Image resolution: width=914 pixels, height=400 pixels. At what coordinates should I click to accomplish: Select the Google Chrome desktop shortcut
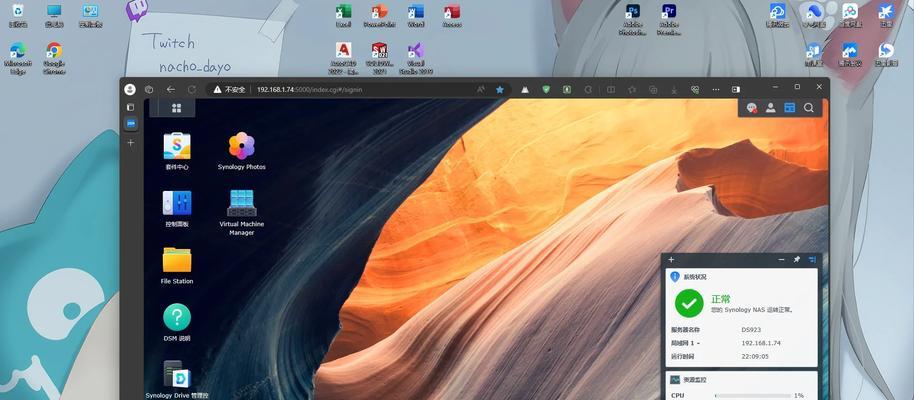click(54, 58)
